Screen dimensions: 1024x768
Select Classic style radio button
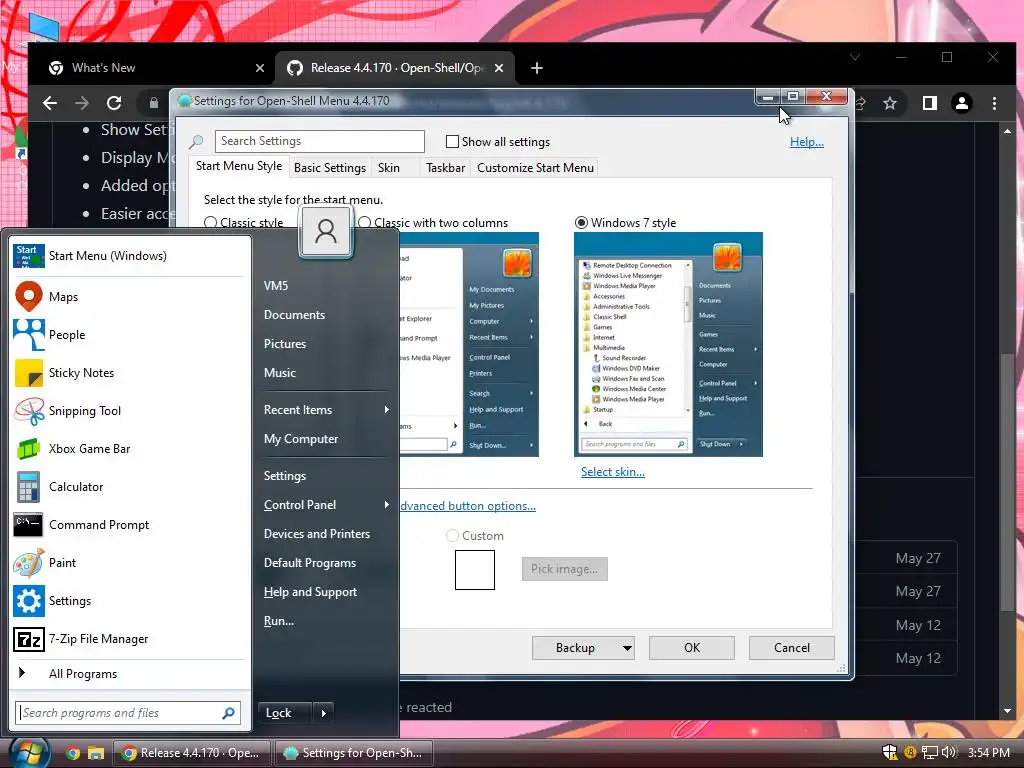coord(210,223)
